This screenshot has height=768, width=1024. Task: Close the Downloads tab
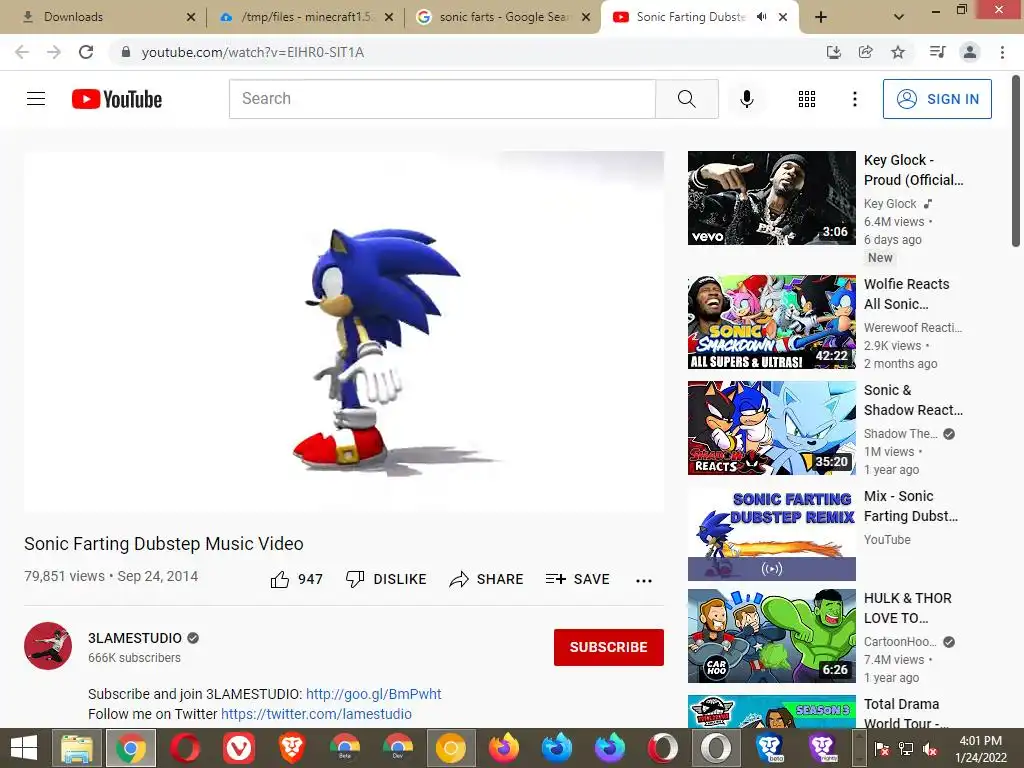coord(191,17)
